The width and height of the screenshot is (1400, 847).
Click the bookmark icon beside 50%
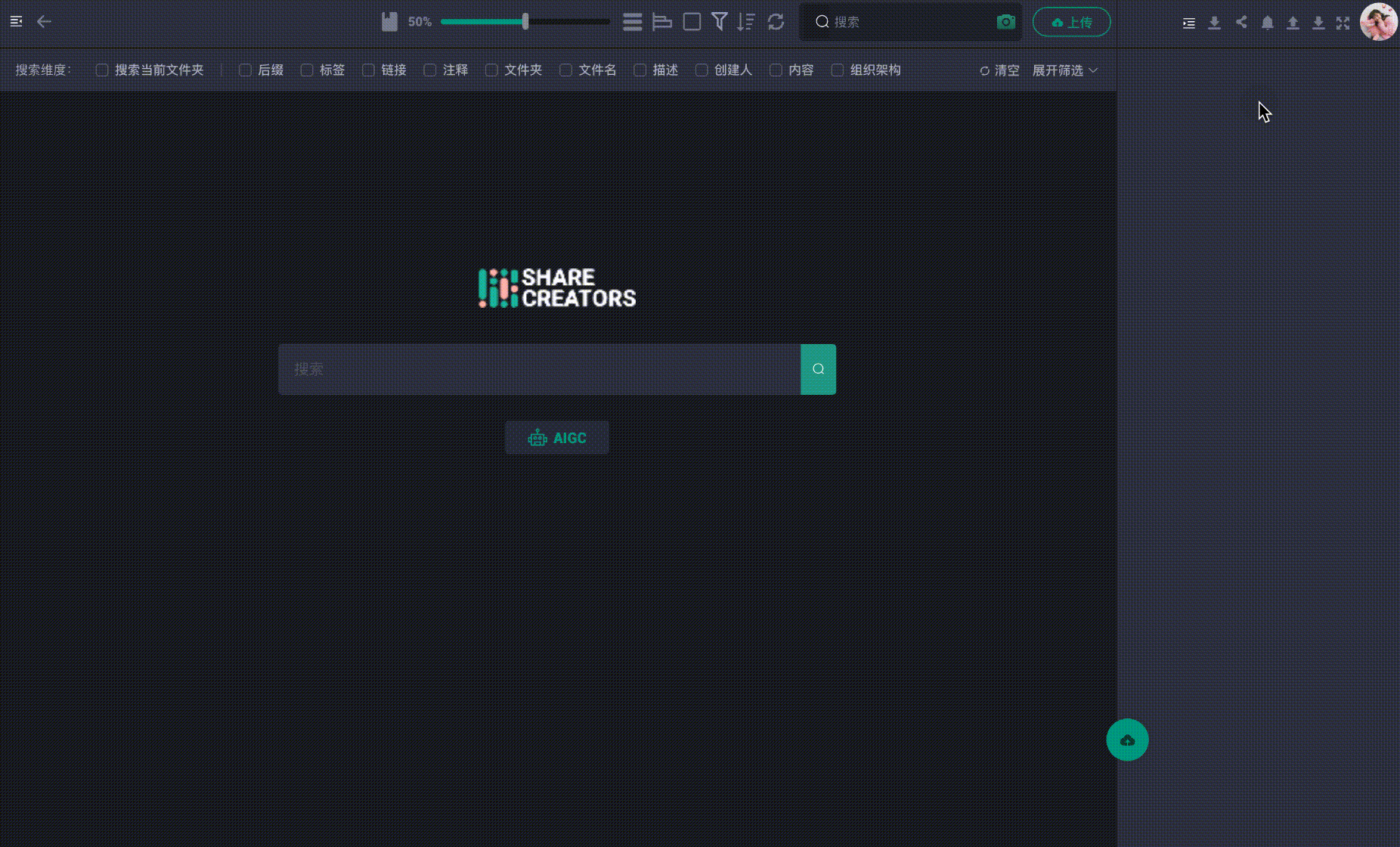pos(389,21)
